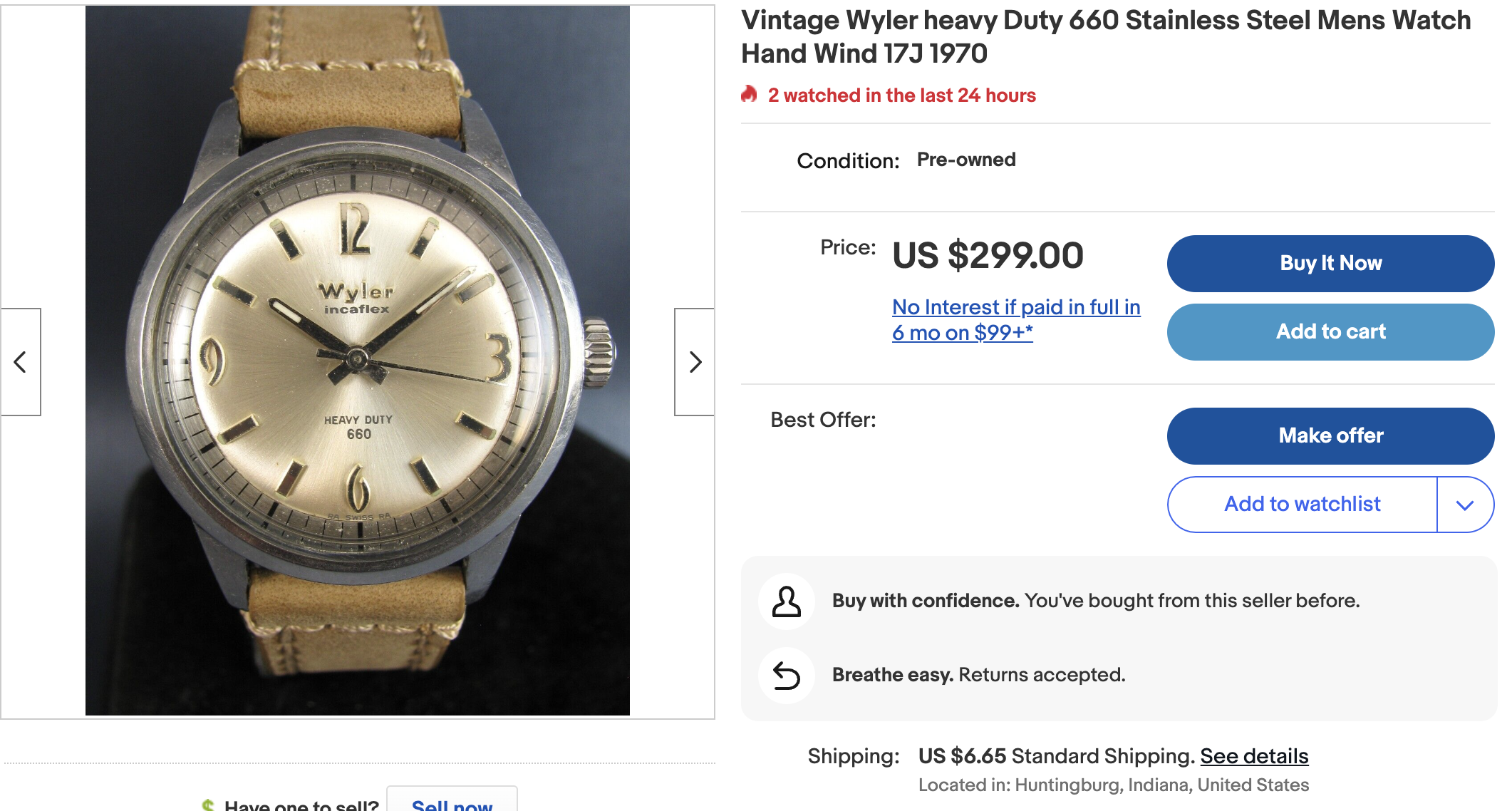1512x811 pixels.
Task: Advance to the next watch photo
Action: pyautogui.click(x=695, y=362)
